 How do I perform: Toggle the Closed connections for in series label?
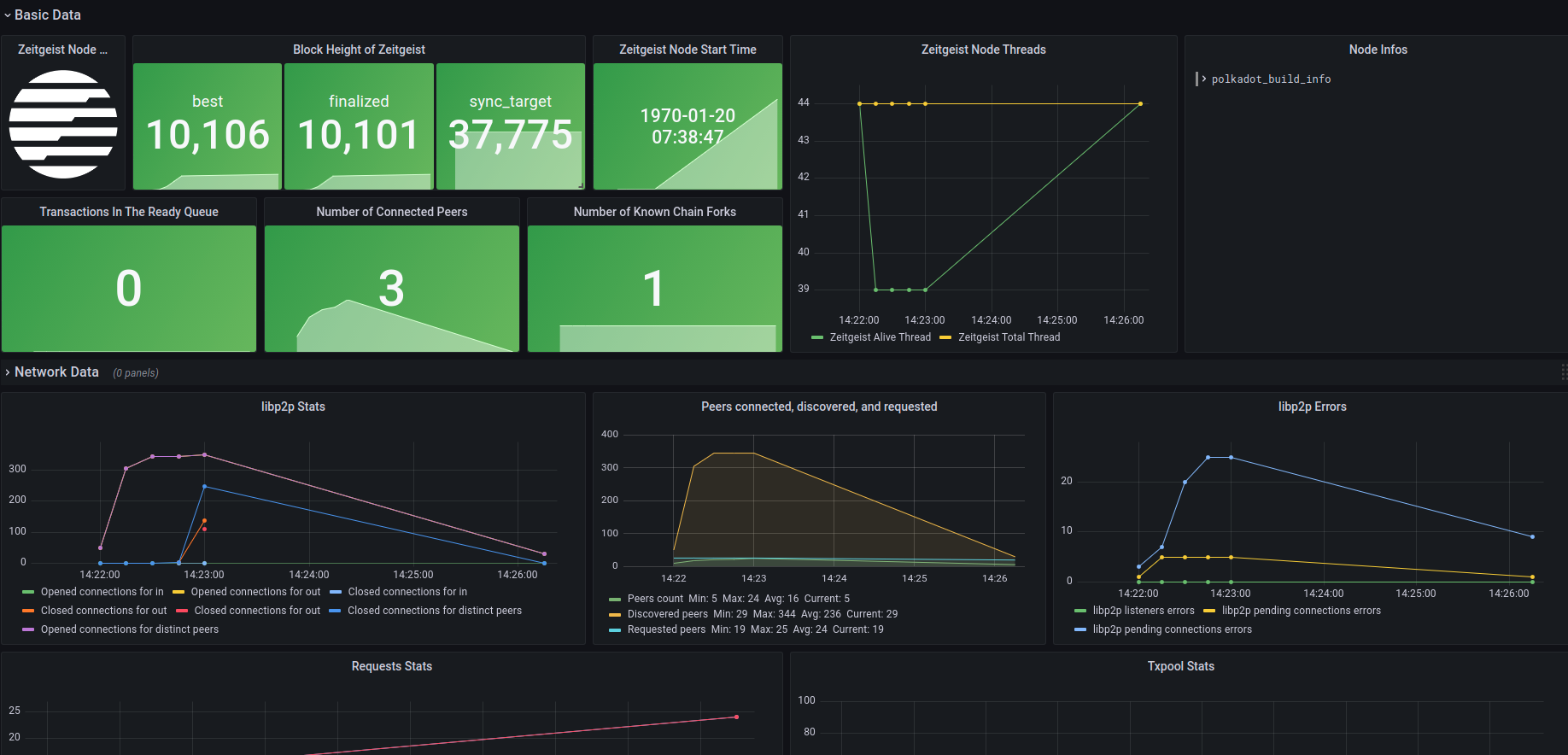407,592
